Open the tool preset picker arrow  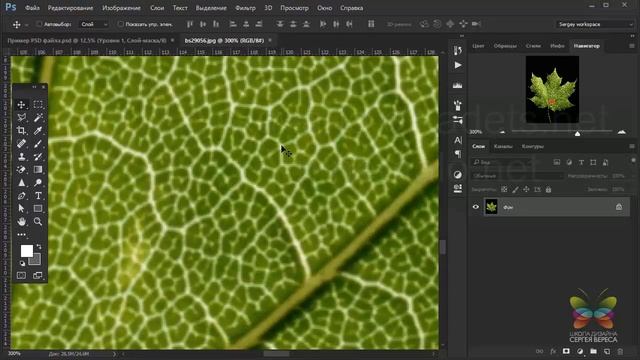(x=27, y=25)
